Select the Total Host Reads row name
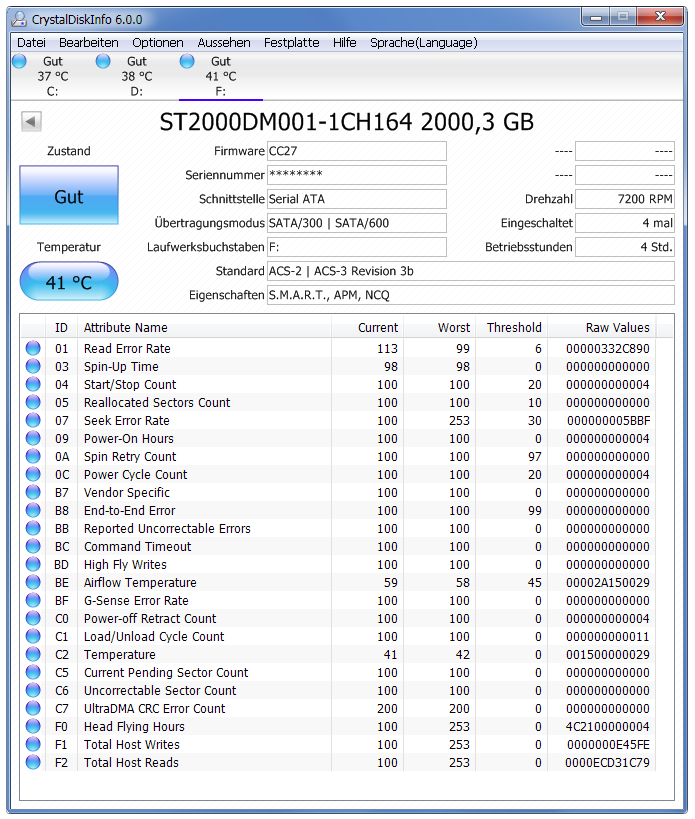The image size is (695, 819). point(131,763)
